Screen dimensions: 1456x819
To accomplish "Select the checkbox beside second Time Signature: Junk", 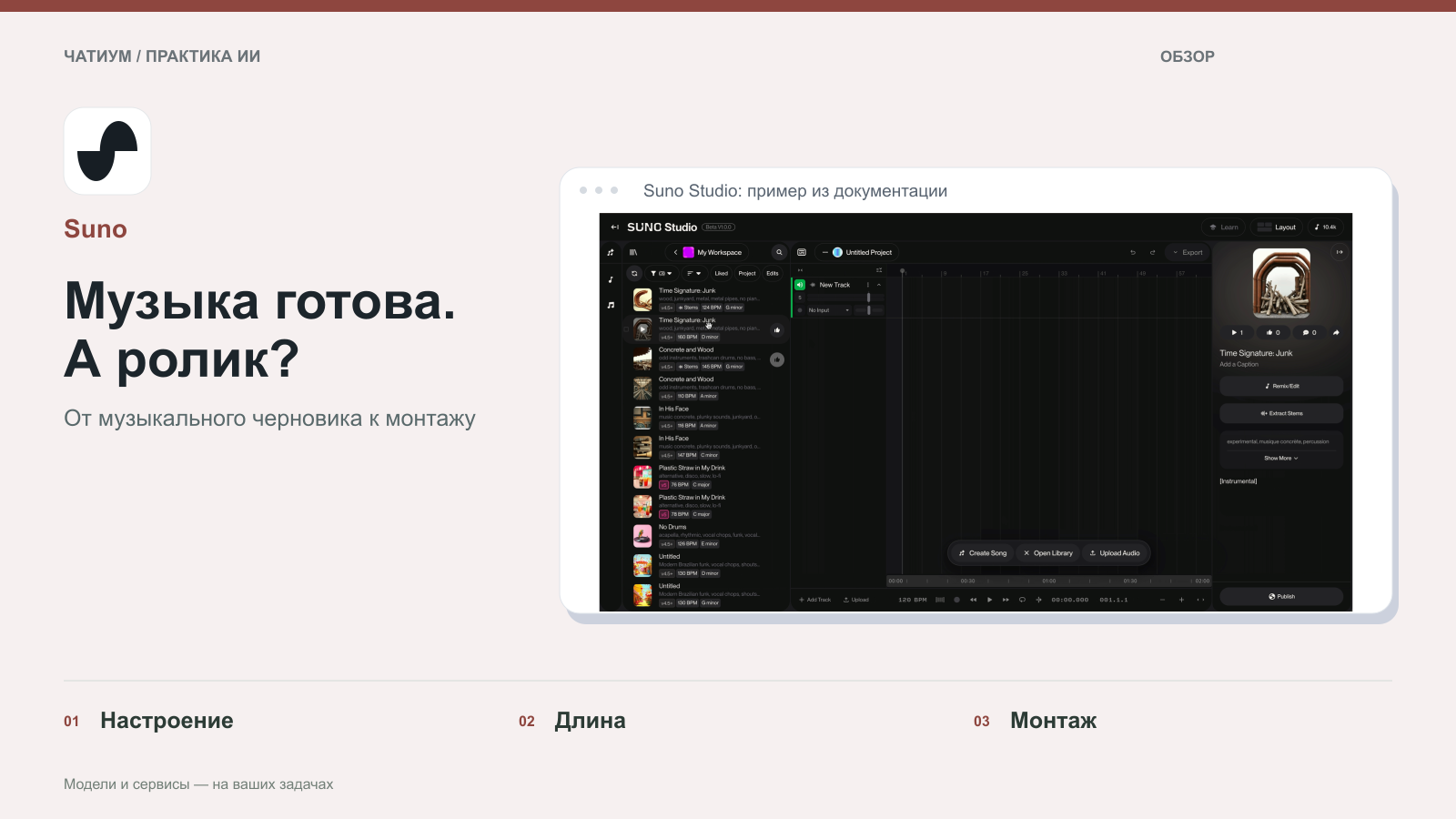I will point(626,329).
